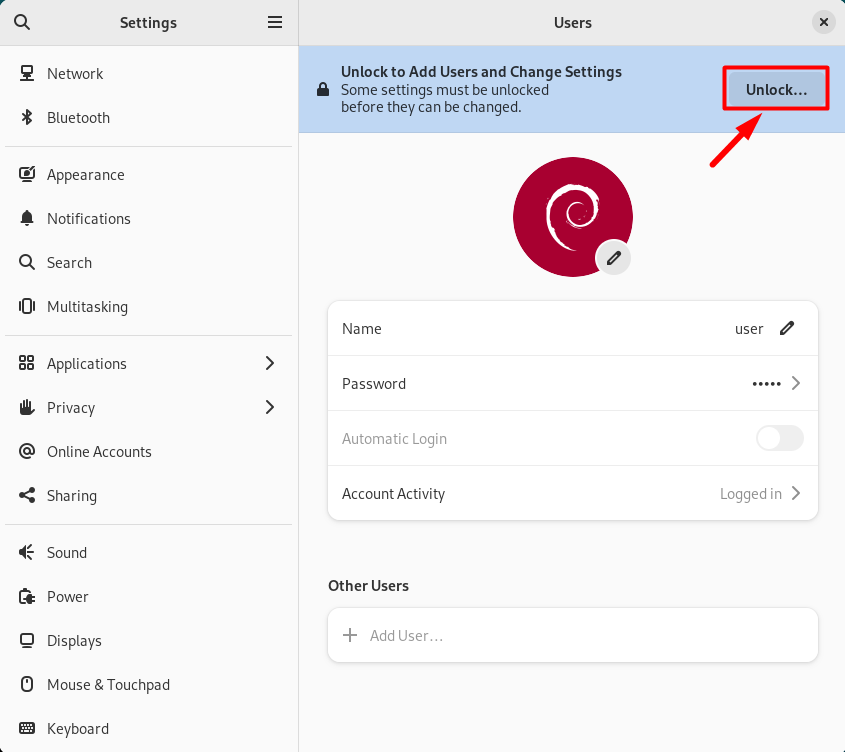The image size is (845, 752).
Task: Click the Network sidebar icon
Action: (x=26, y=73)
